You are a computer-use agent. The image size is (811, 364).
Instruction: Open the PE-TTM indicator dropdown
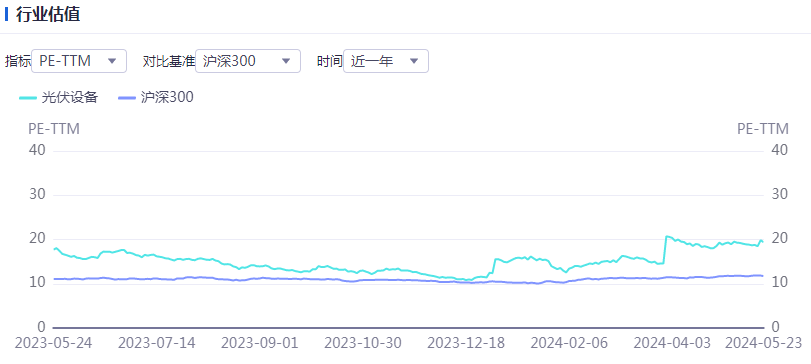coord(79,61)
